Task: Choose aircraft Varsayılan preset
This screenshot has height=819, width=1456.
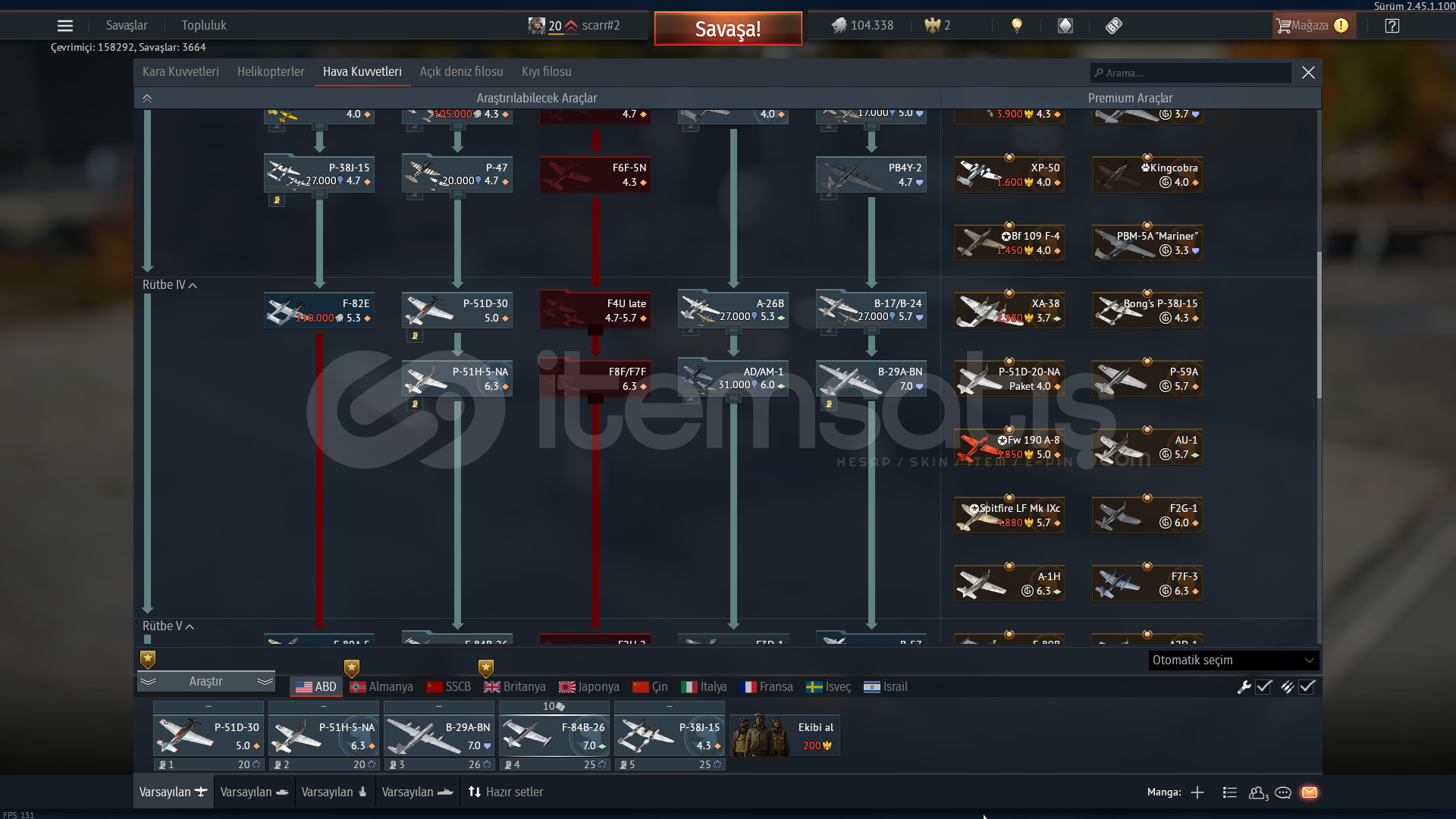Action: tap(173, 792)
